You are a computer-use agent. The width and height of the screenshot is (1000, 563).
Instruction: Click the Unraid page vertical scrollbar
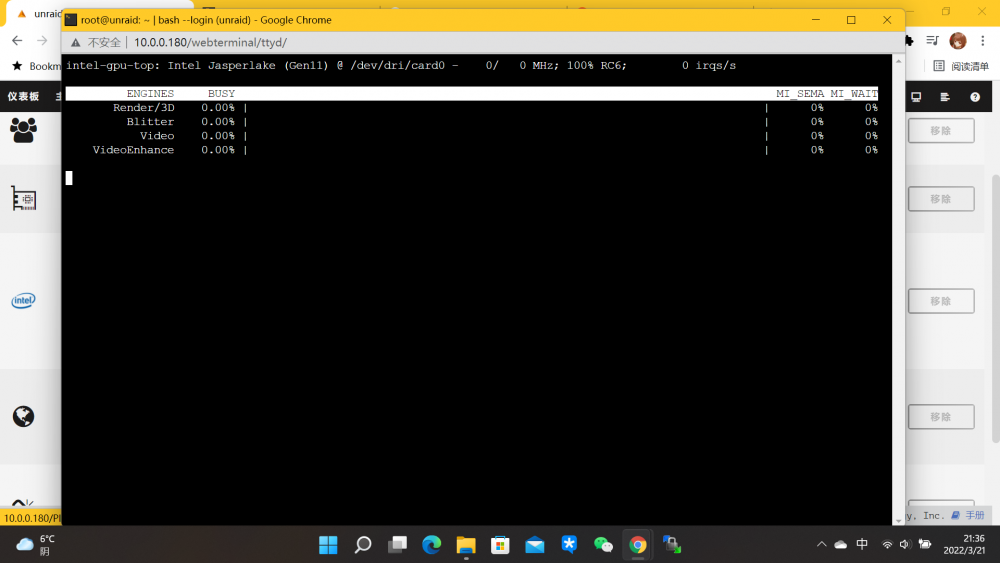(x=996, y=308)
